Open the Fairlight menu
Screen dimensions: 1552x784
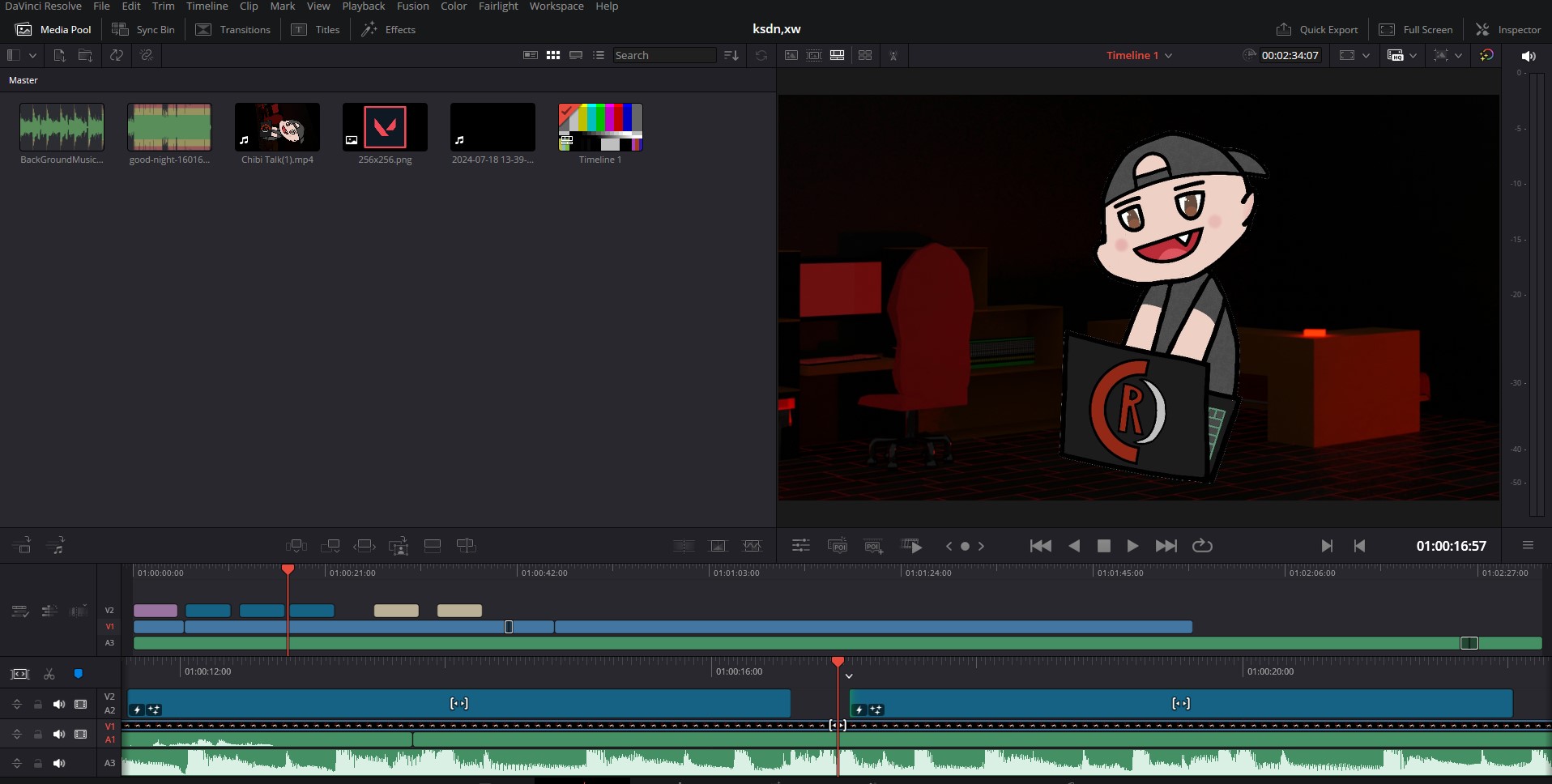click(497, 6)
